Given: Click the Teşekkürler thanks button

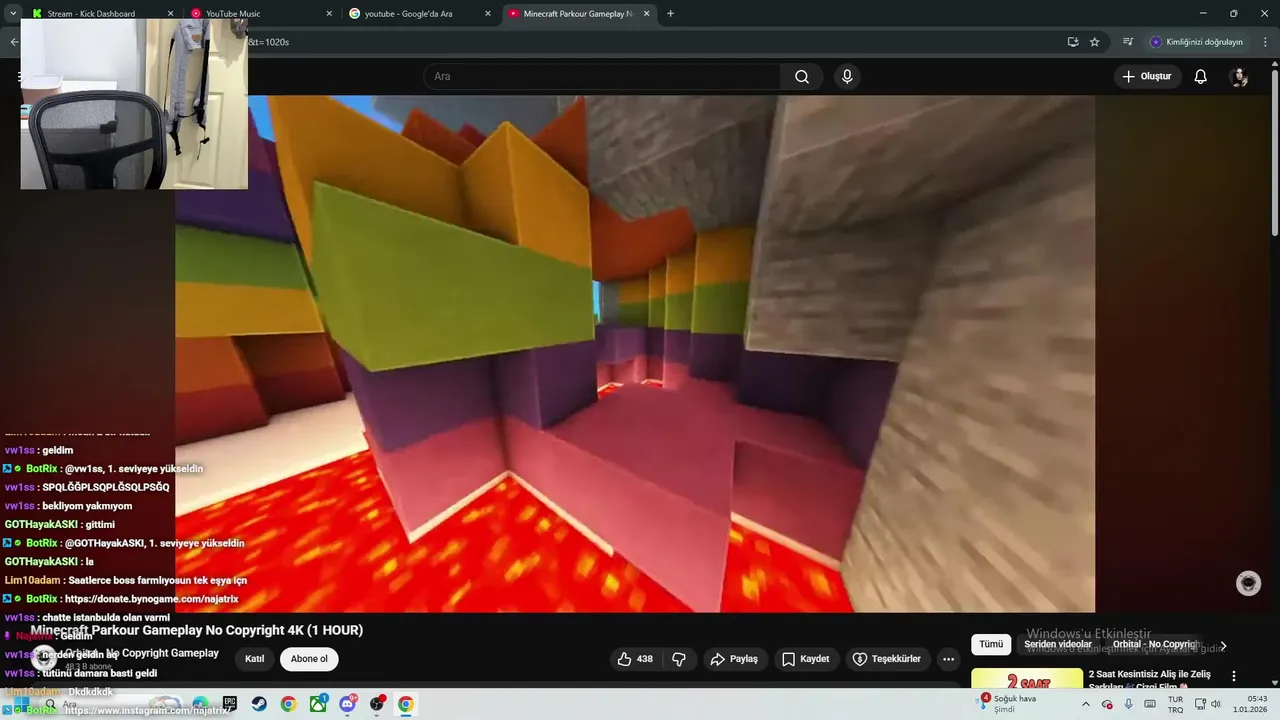Looking at the screenshot, I should 886,659.
